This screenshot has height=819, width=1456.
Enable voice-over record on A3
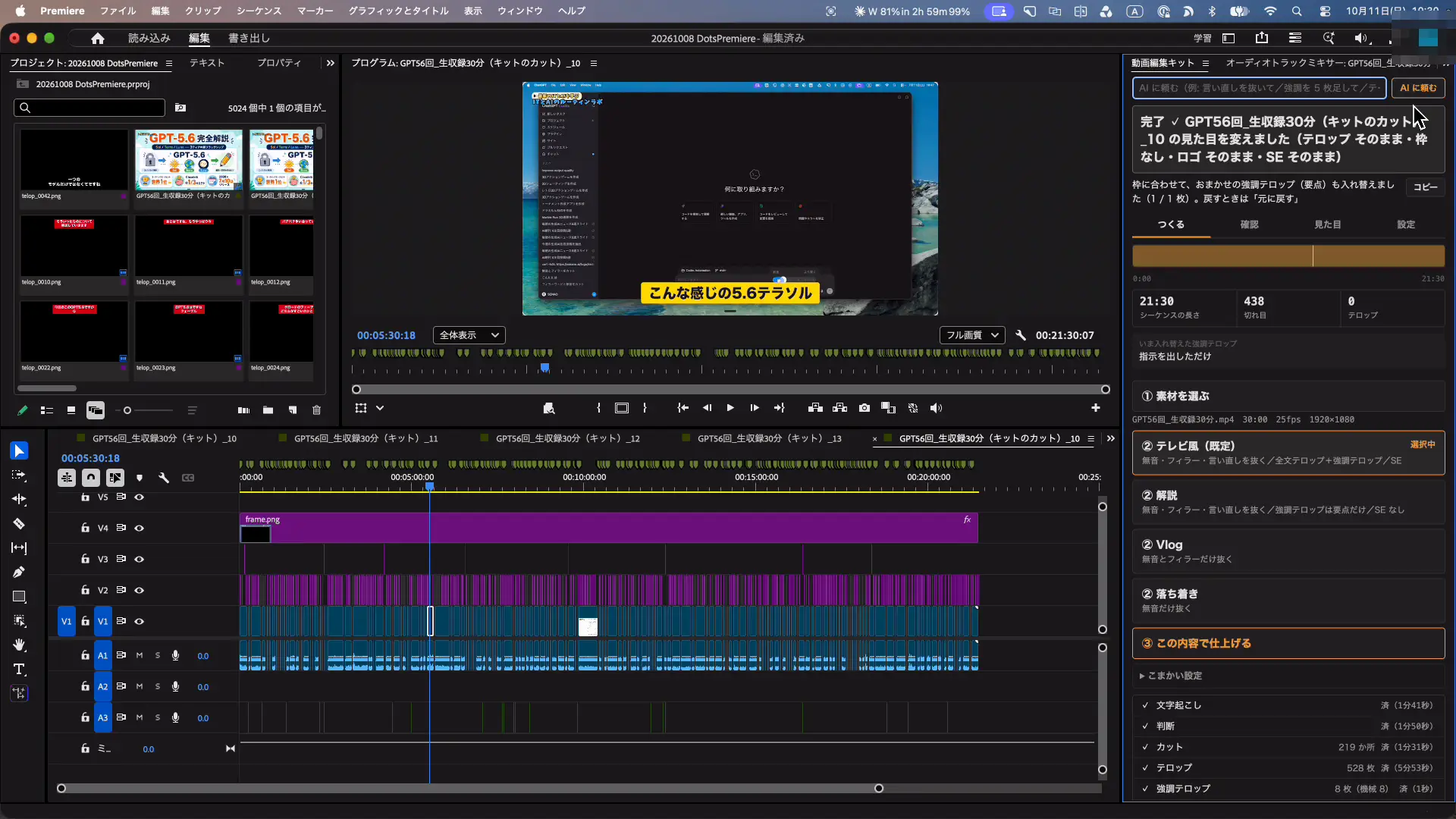[x=175, y=718]
